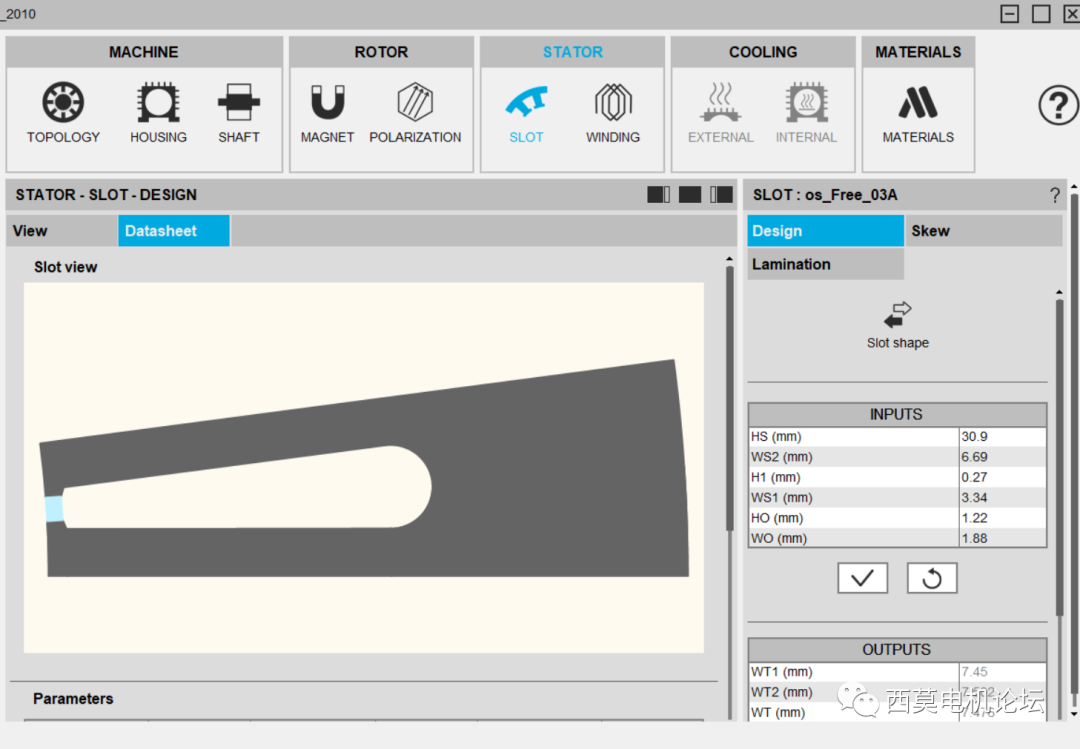The image size is (1080, 749).
Task: Reset inputs with circular arrow button
Action: coord(932,577)
